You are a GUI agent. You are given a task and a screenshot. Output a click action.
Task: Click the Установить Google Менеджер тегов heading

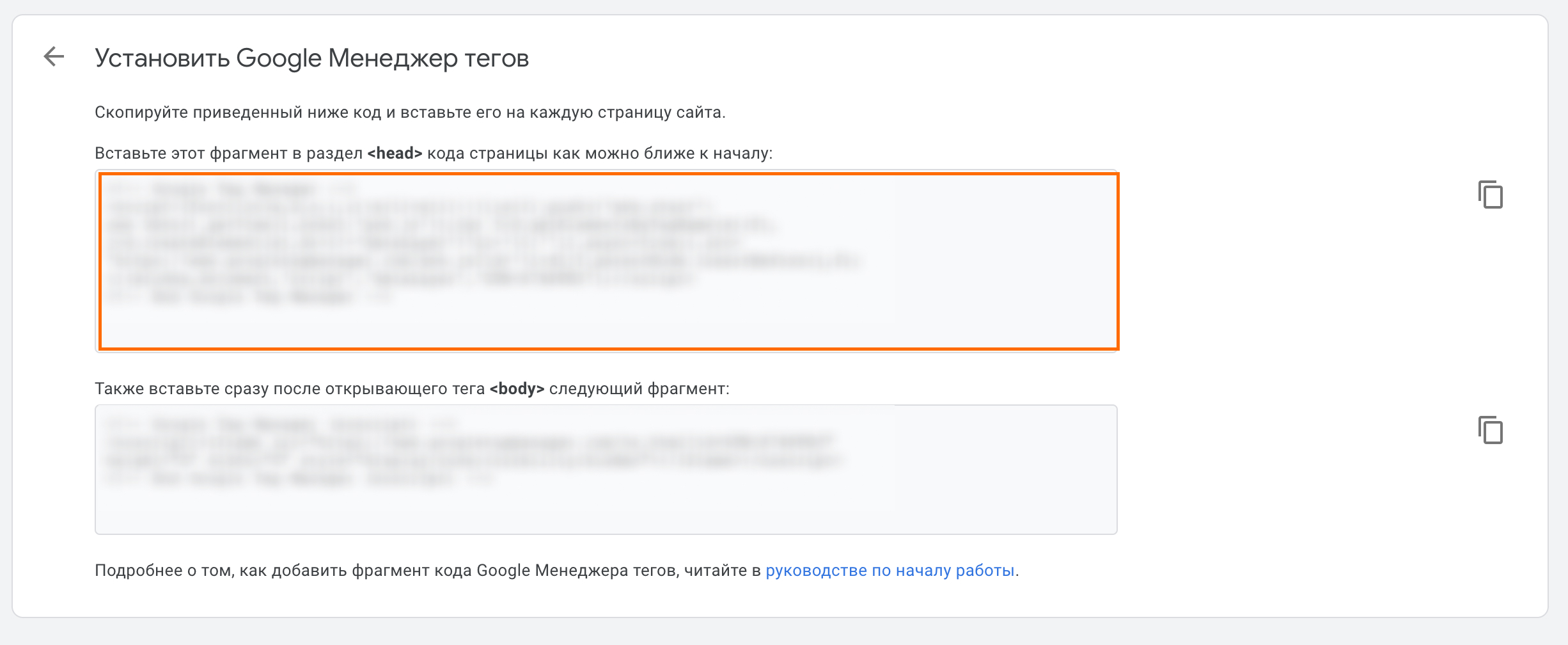coord(311,58)
